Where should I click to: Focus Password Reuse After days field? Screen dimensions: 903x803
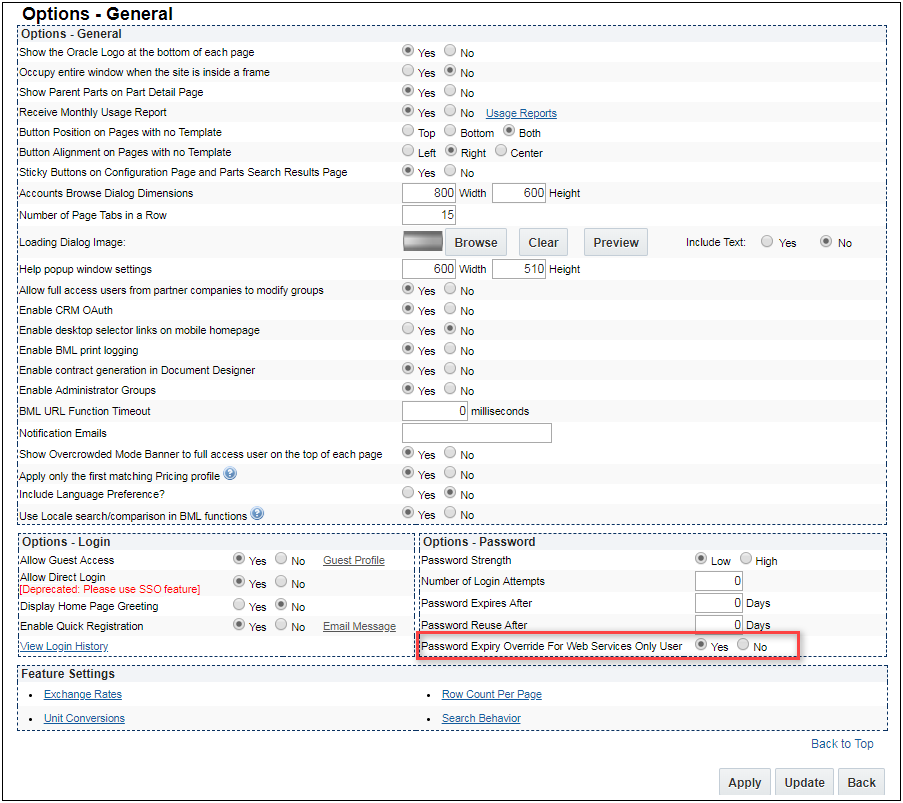[x=719, y=624]
